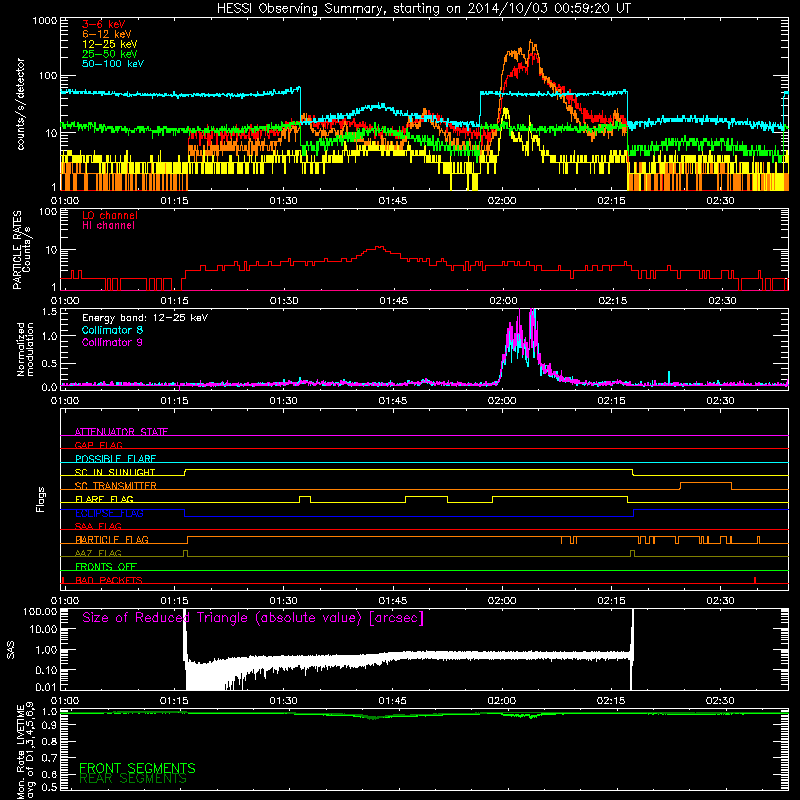Click the counts/s/detector y-axis label
The image size is (800, 800).
click(20, 104)
